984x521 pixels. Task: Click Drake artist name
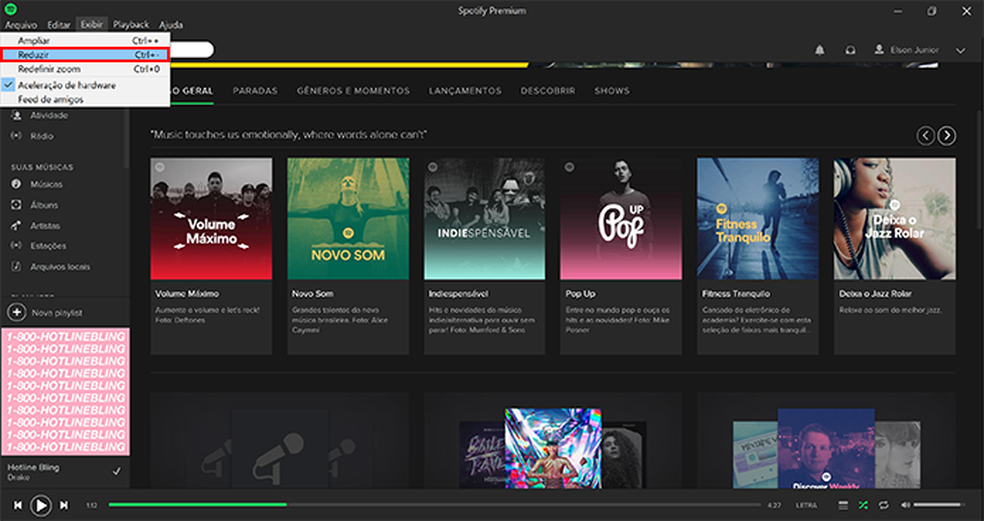[x=18, y=478]
